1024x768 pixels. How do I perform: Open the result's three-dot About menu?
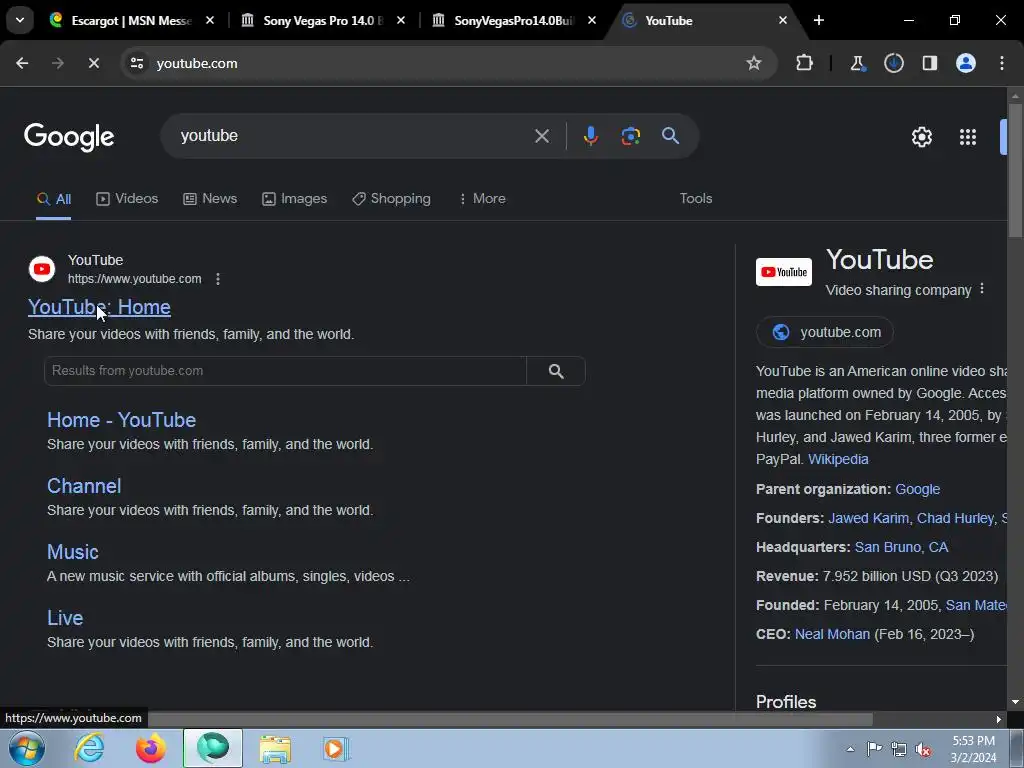218,279
